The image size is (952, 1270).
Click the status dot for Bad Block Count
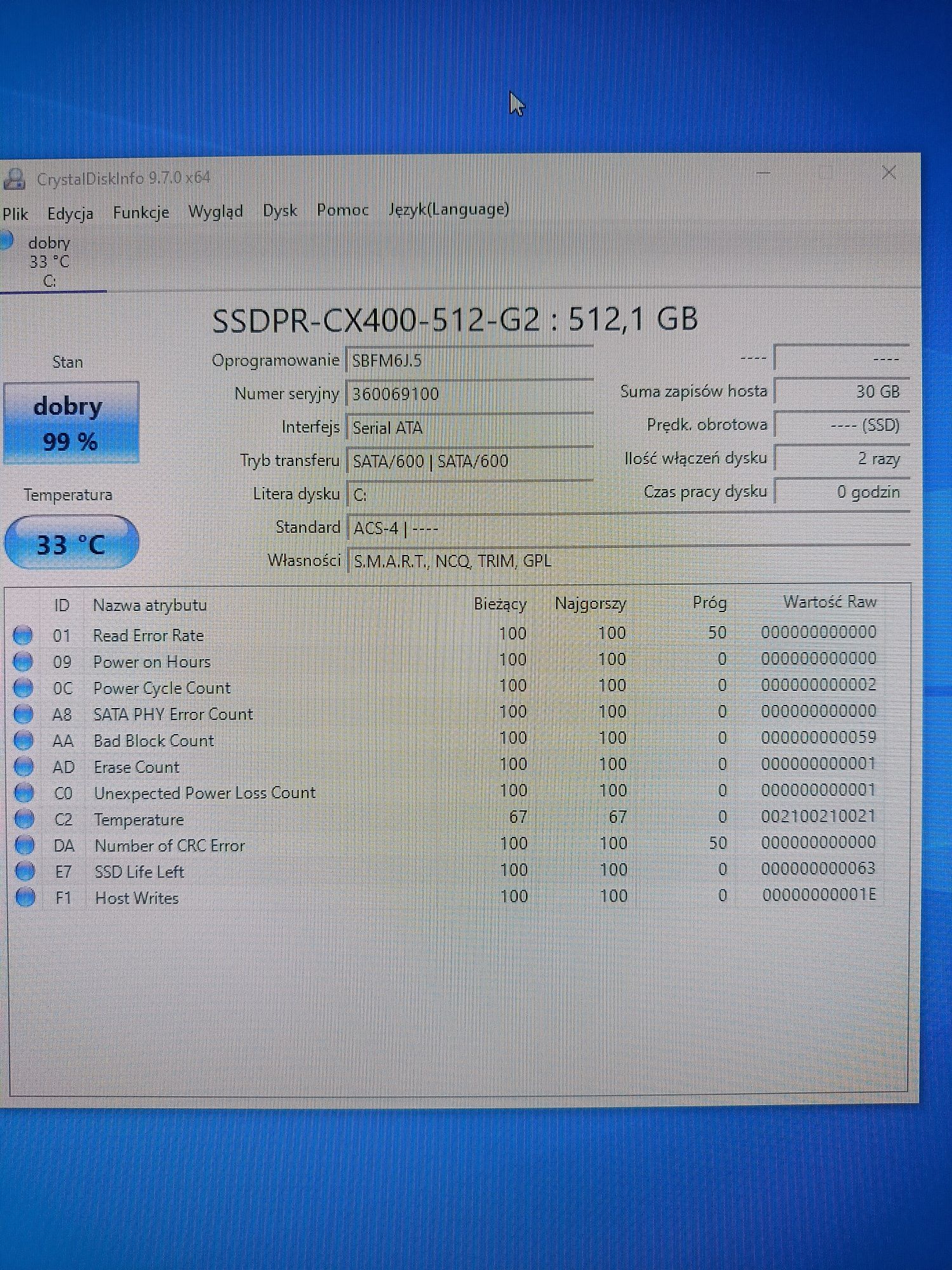point(23,740)
